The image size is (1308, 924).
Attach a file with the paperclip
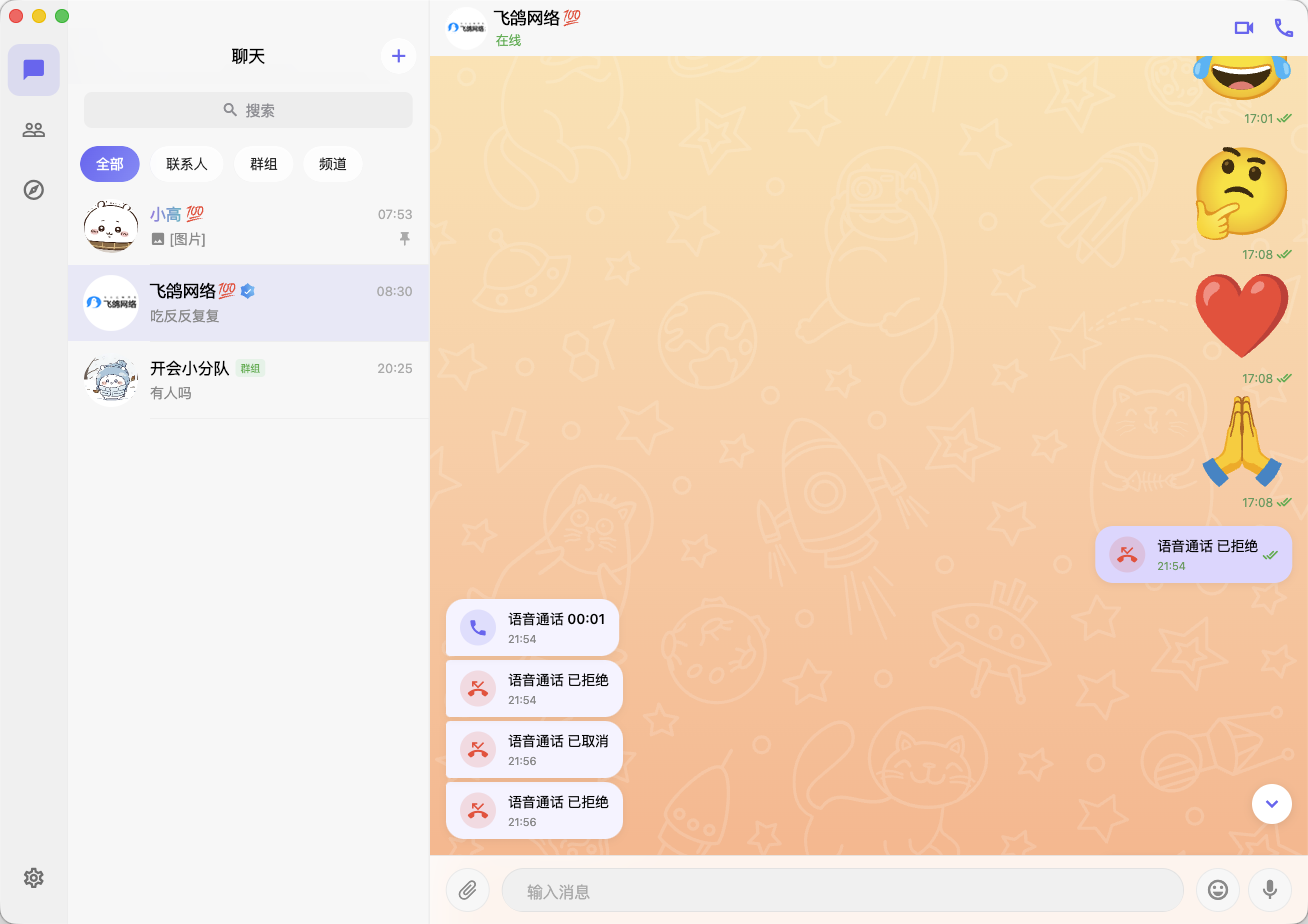coord(467,889)
